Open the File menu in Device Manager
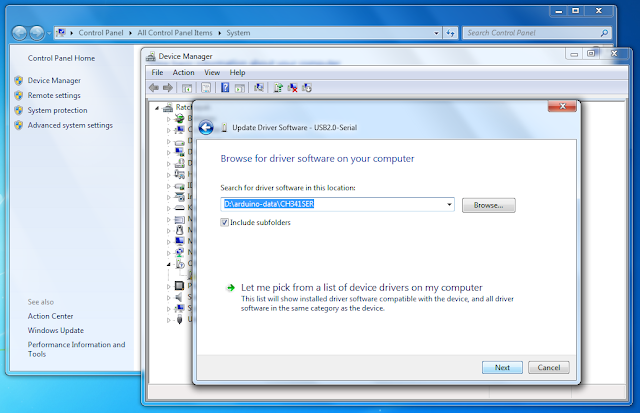This screenshot has height=413, width=640. [x=157, y=72]
